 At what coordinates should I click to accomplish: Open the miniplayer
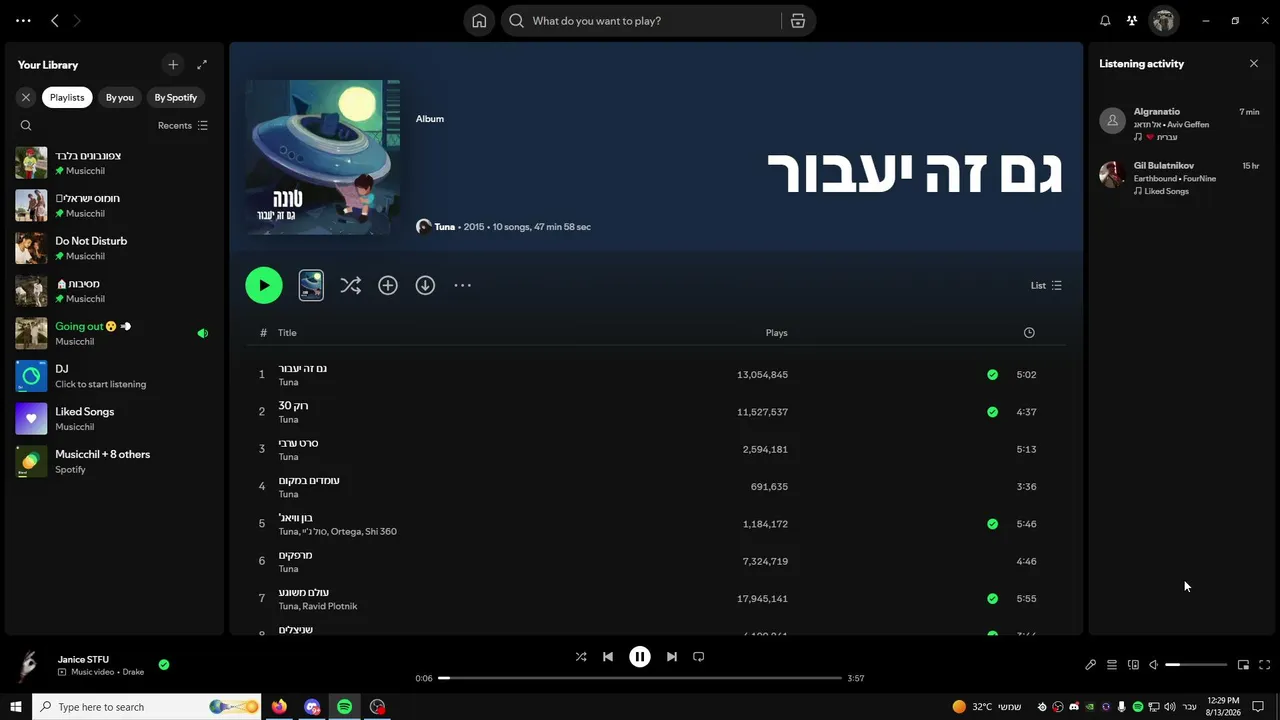[1243, 665]
